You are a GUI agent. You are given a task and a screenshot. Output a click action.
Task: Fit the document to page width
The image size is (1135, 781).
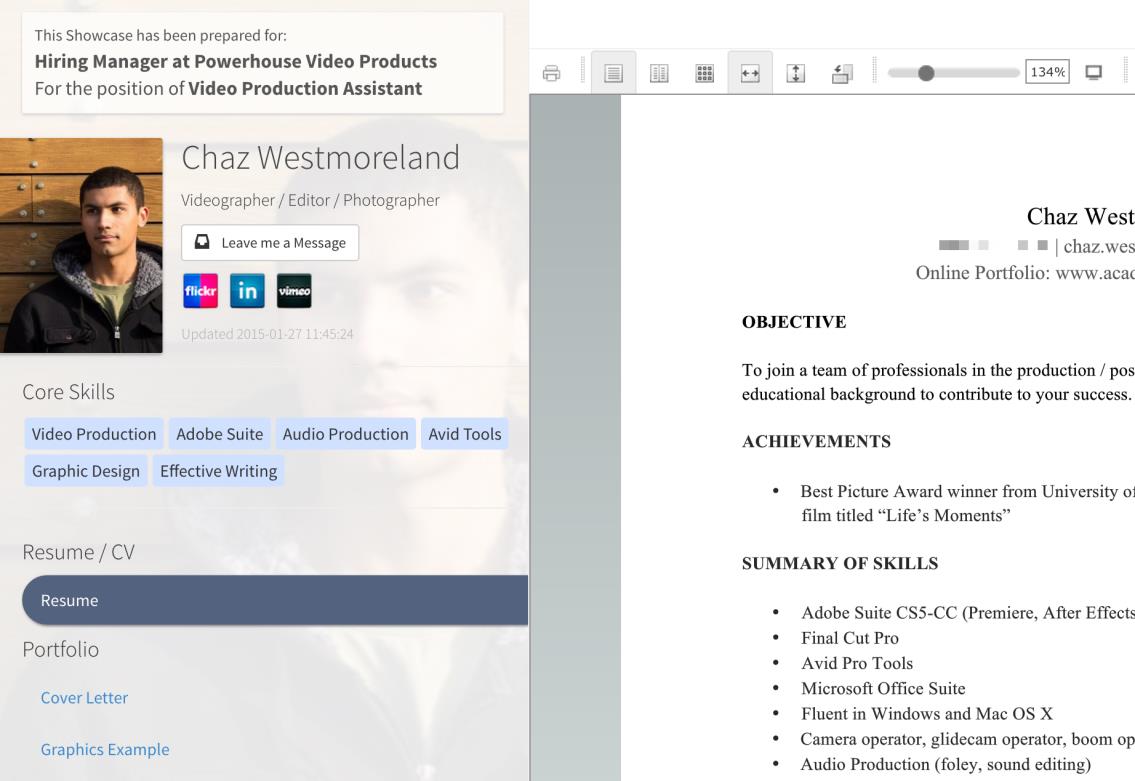coord(750,73)
